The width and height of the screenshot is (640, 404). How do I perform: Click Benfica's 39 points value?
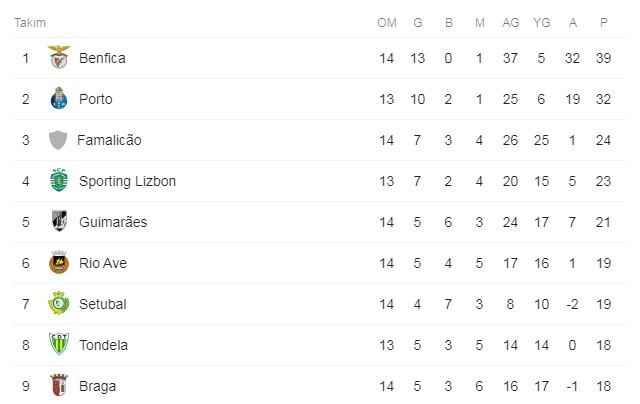(603, 58)
